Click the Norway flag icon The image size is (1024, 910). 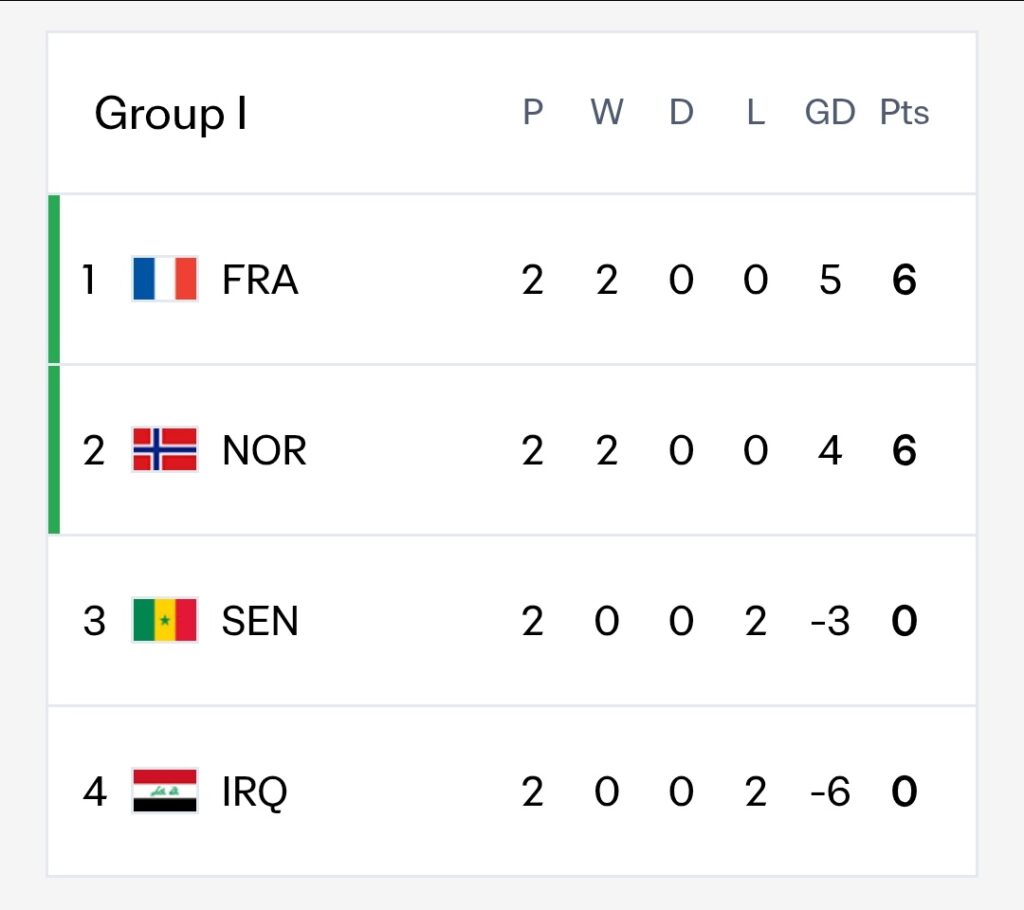165,449
